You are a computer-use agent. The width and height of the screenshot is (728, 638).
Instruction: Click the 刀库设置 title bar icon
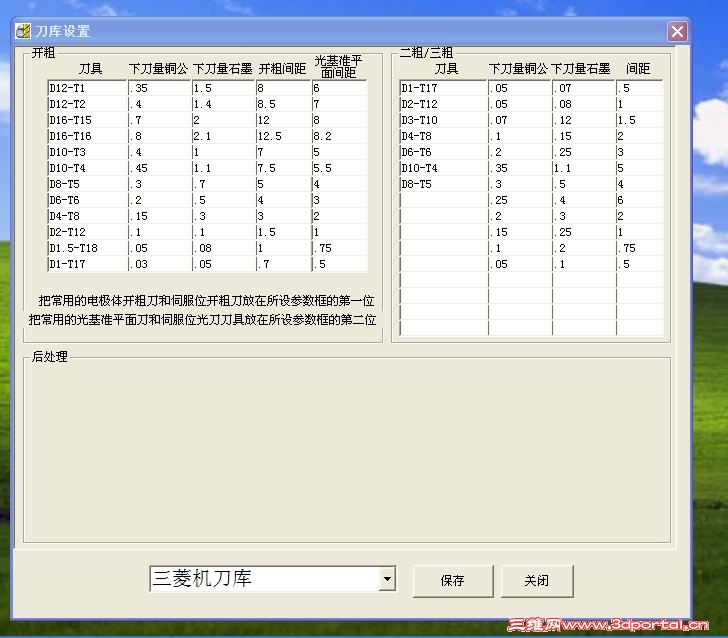click(23, 31)
